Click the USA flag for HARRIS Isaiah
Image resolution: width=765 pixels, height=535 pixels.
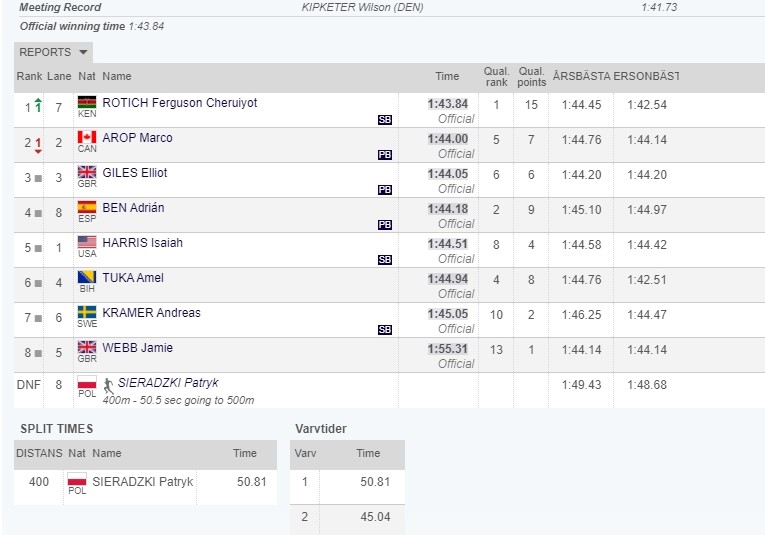click(x=87, y=243)
